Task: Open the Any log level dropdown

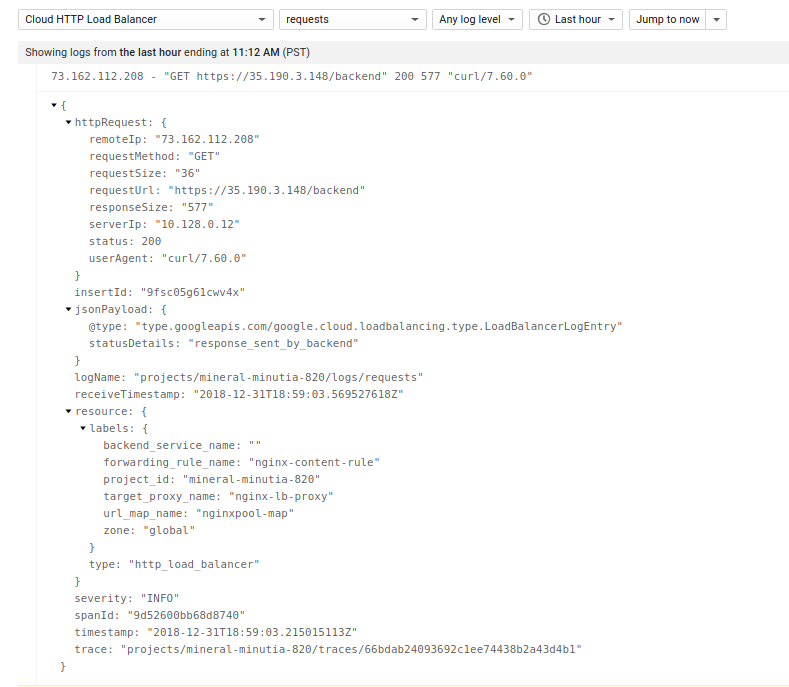Action: [x=477, y=20]
